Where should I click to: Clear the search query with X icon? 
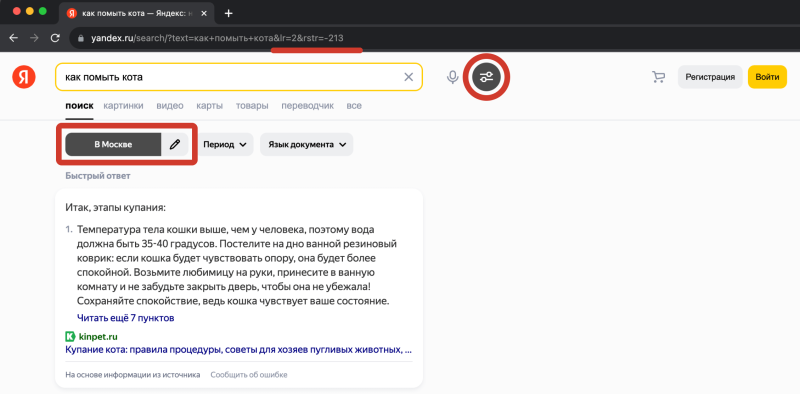pyautogui.click(x=409, y=77)
